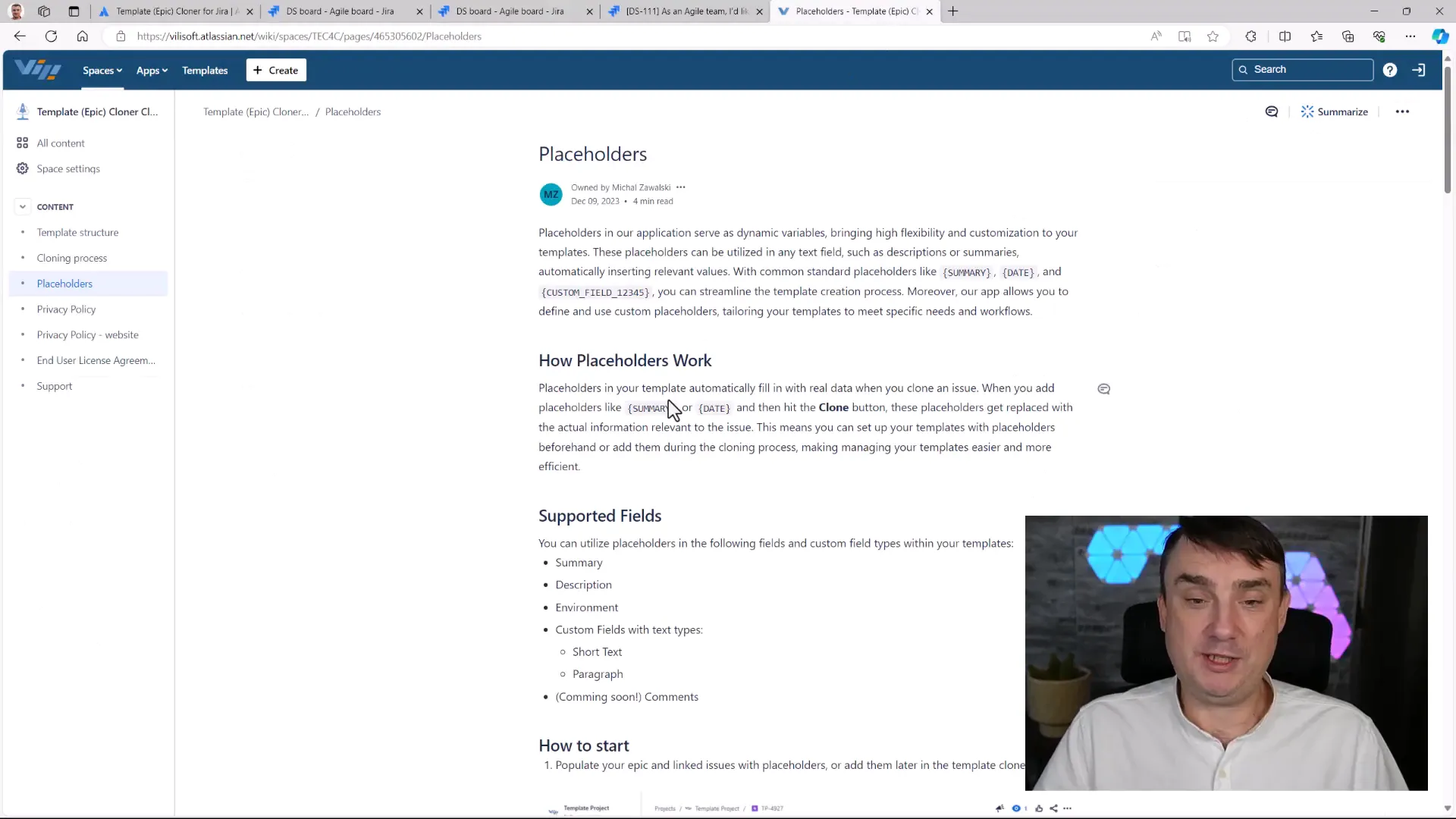Click the MZ author avatar
The width and height of the screenshot is (1456, 819).
tap(551, 194)
